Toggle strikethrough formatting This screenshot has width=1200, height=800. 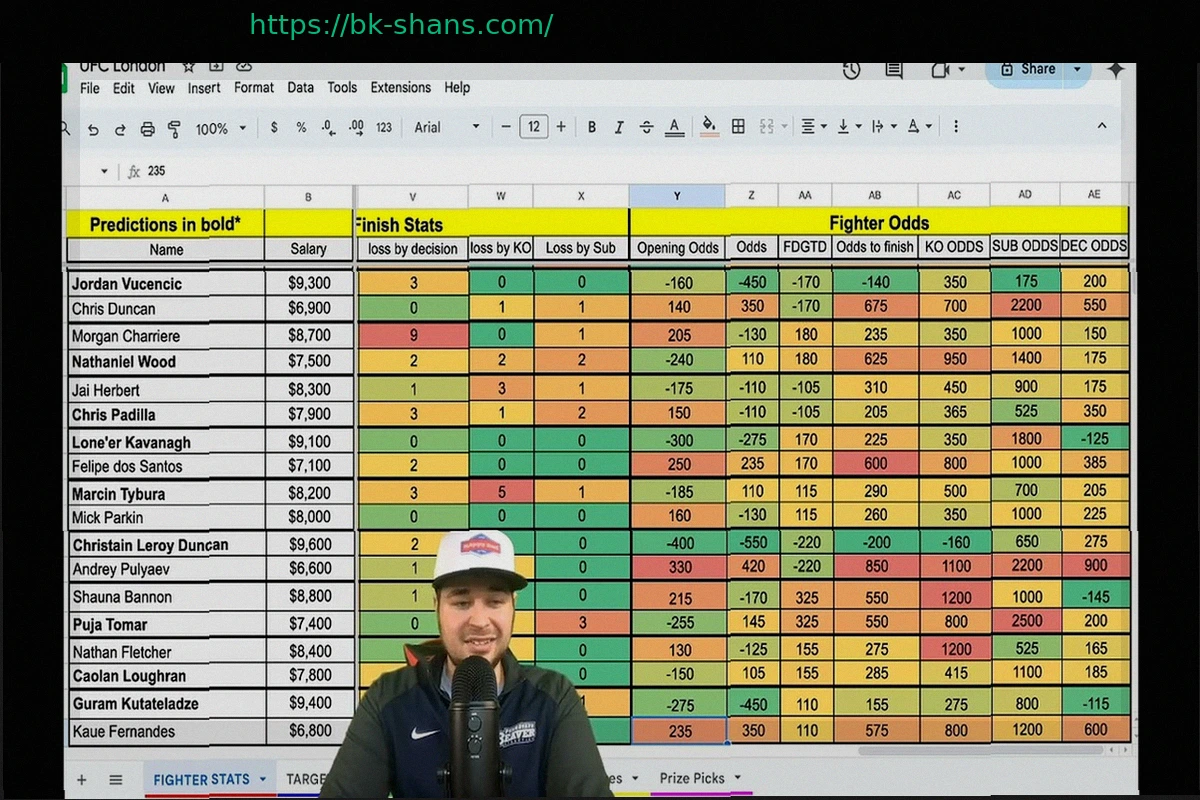coord(646,127)
